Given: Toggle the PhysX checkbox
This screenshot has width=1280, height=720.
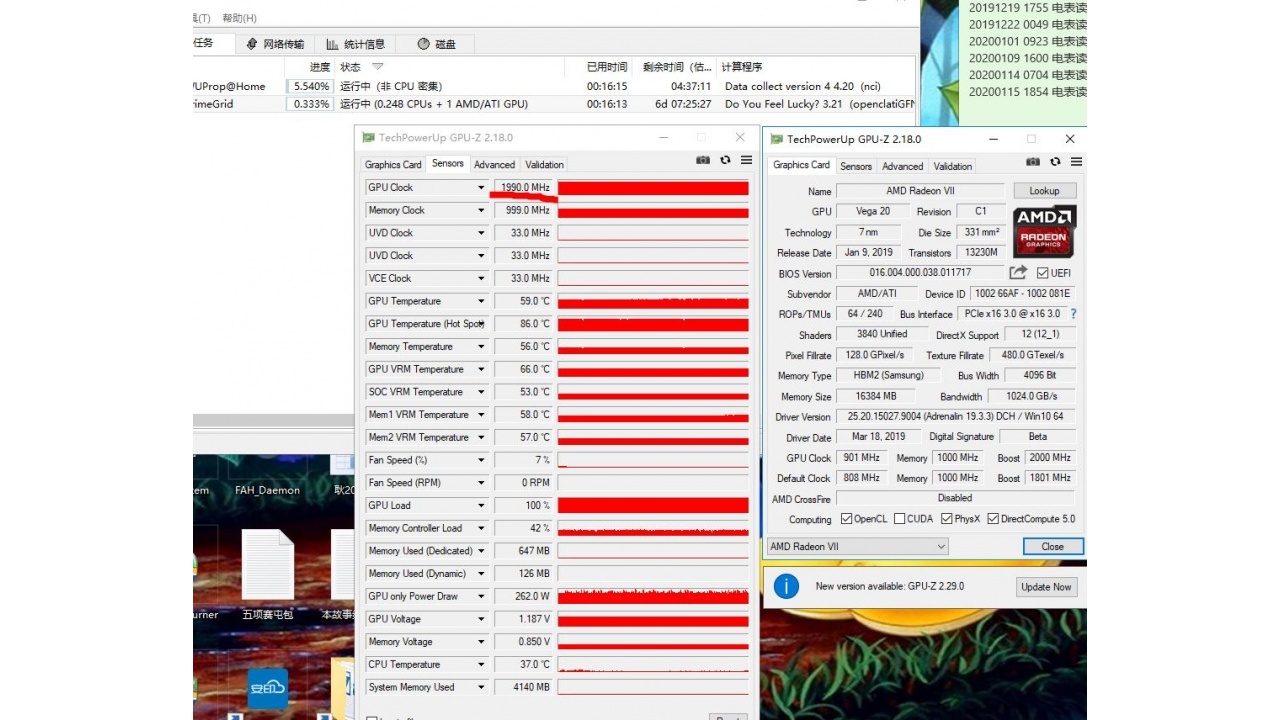Looking at the screenshot, I should click(x=946, y=519).
